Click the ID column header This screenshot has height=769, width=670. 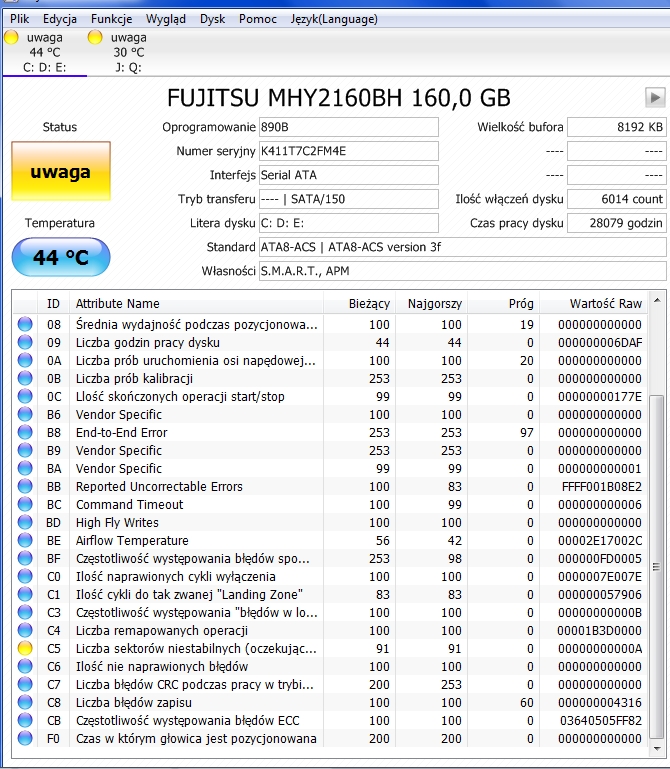pos(53,304)
